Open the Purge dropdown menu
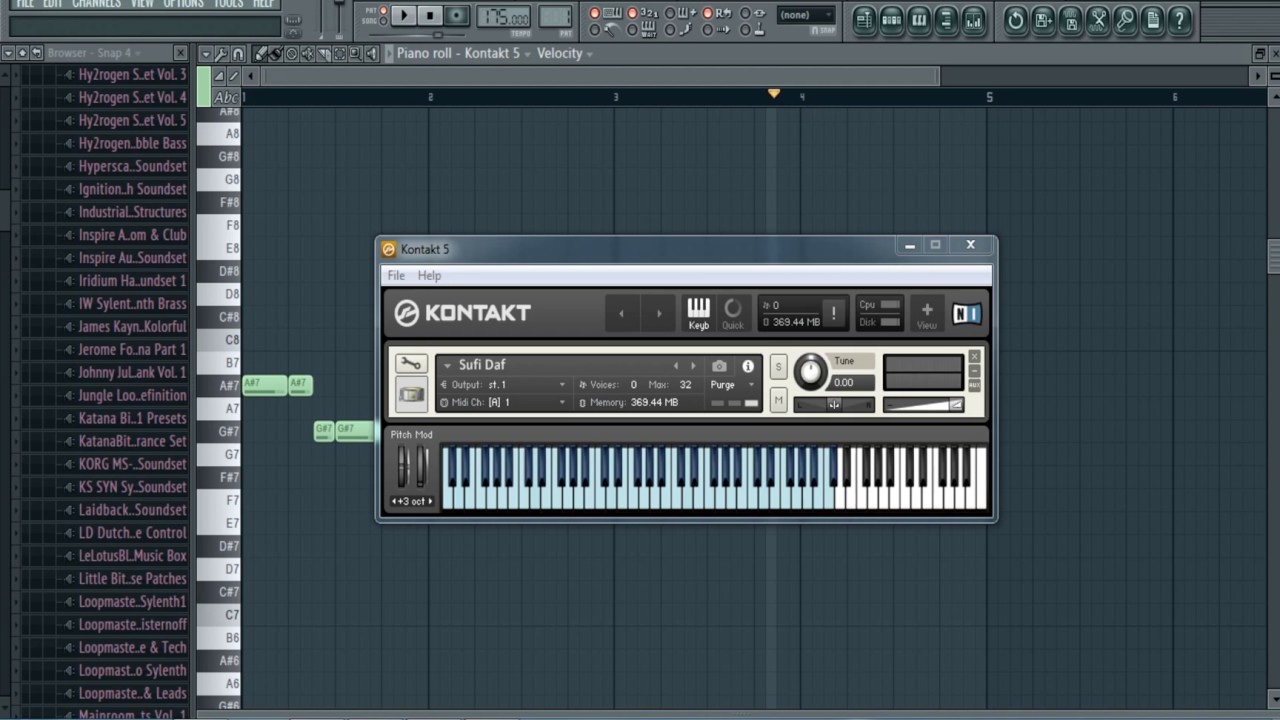This screenshot has height=720, width=1280. [732, 384]
